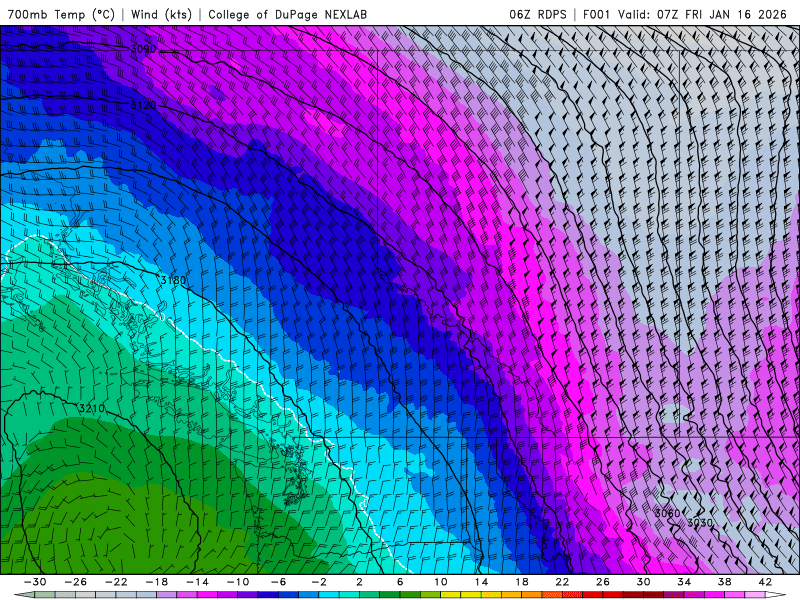Image resolution: width=800 pixels, height=600 pixels.
Task: Click the 18 colorbar value
Action: 521,582
